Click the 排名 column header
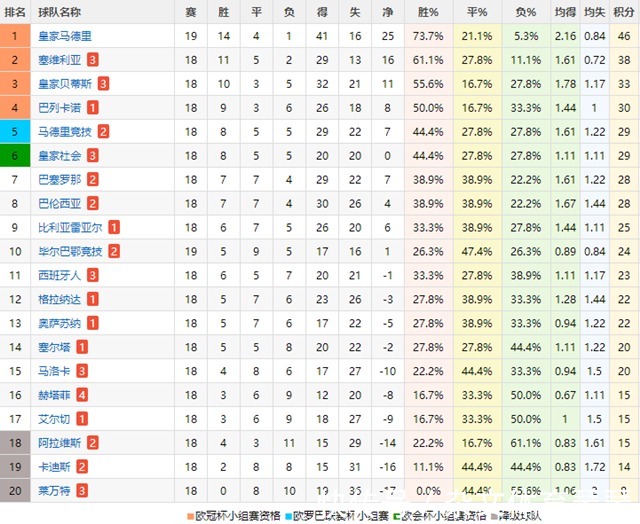 click(15, 12)
